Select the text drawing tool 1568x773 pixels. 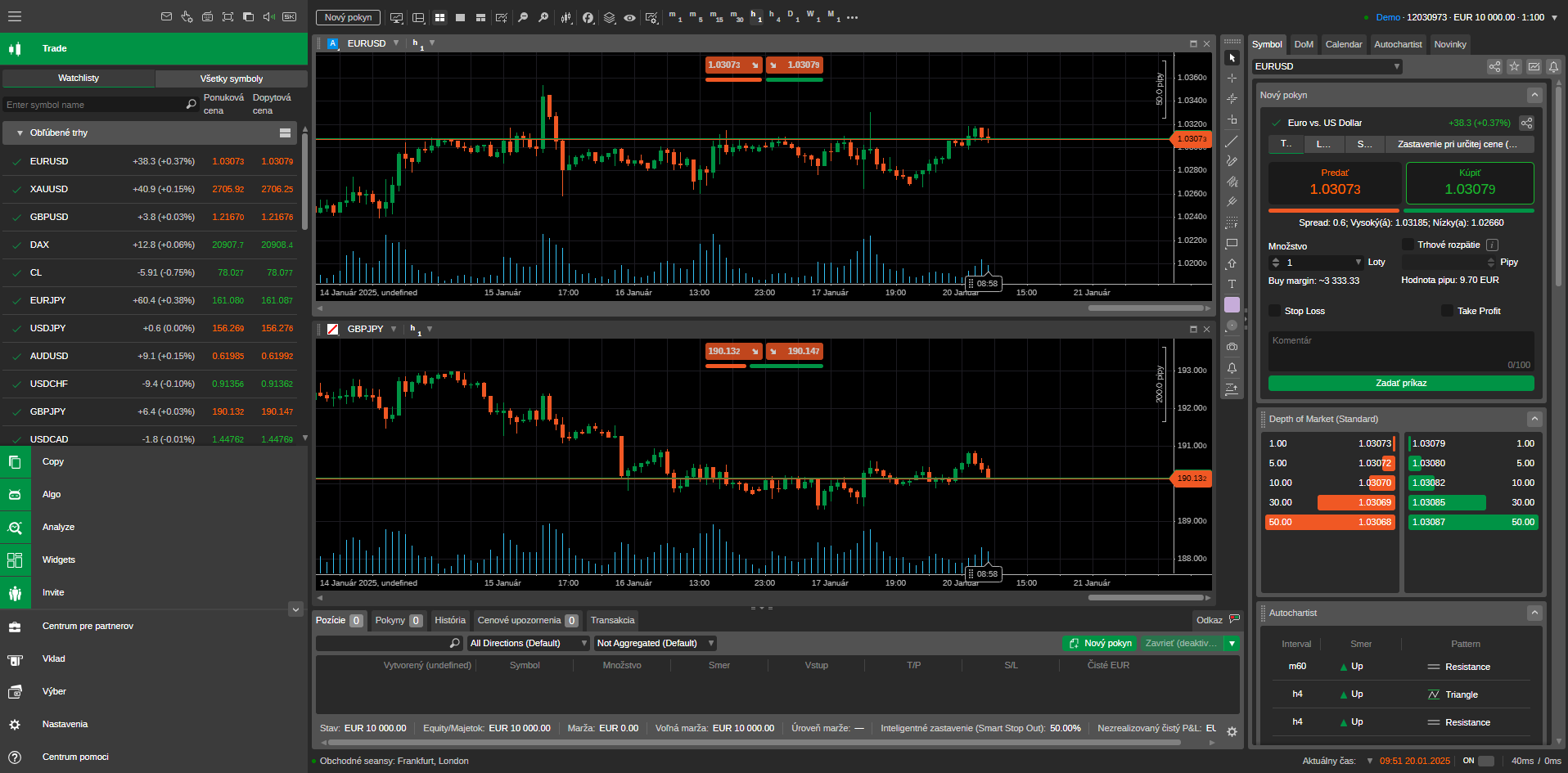coord(1232,284)
